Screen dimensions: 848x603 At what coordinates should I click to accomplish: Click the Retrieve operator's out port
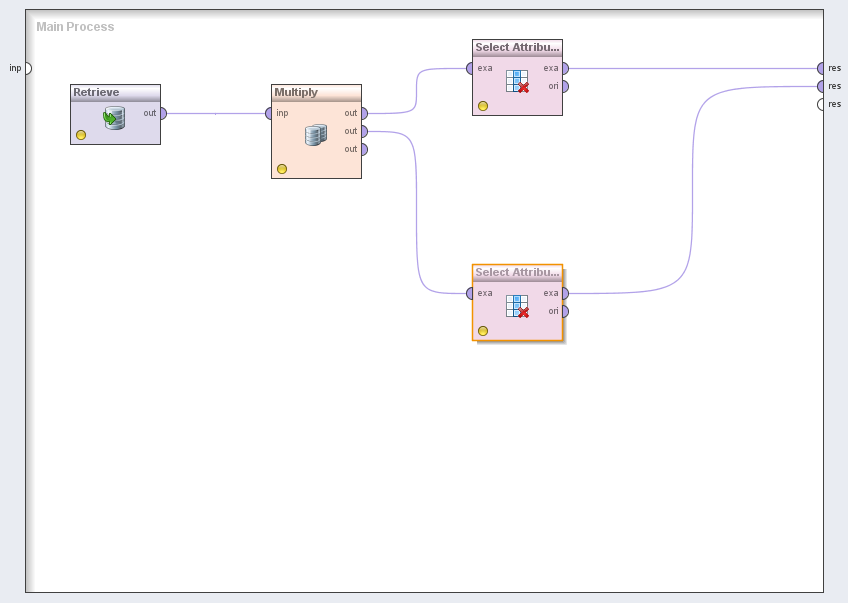[162, 113]
